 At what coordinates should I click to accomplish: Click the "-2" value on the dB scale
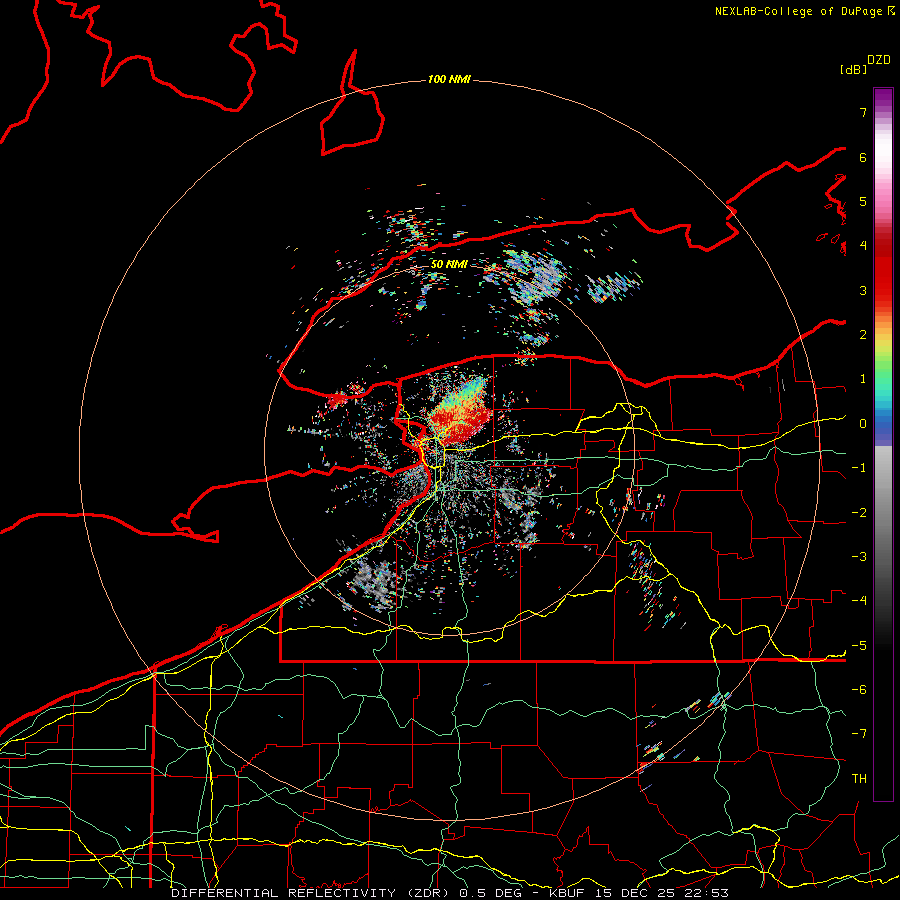pos(859,513)
